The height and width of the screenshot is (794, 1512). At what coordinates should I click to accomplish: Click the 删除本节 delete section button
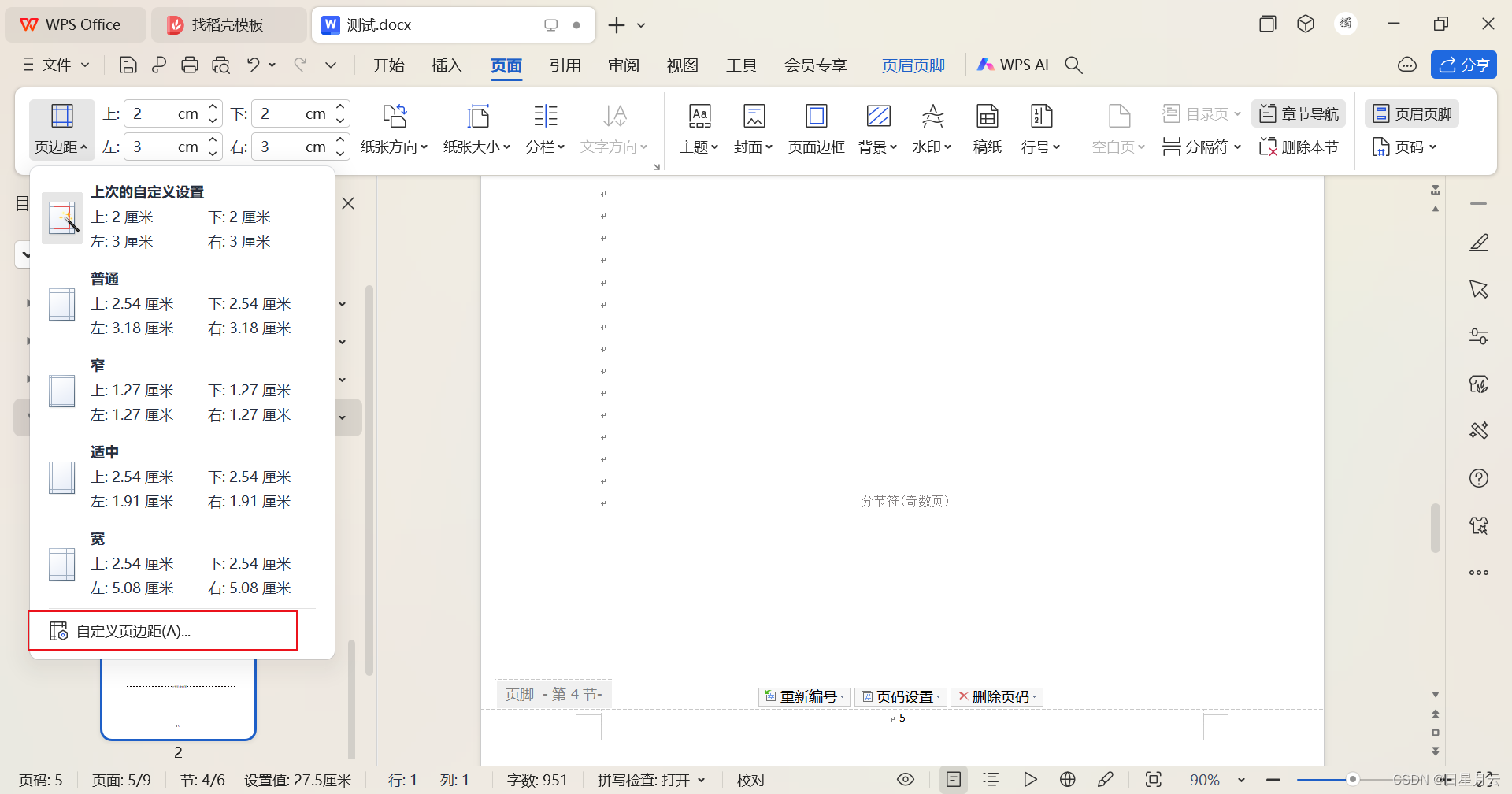click(1299, 147)
